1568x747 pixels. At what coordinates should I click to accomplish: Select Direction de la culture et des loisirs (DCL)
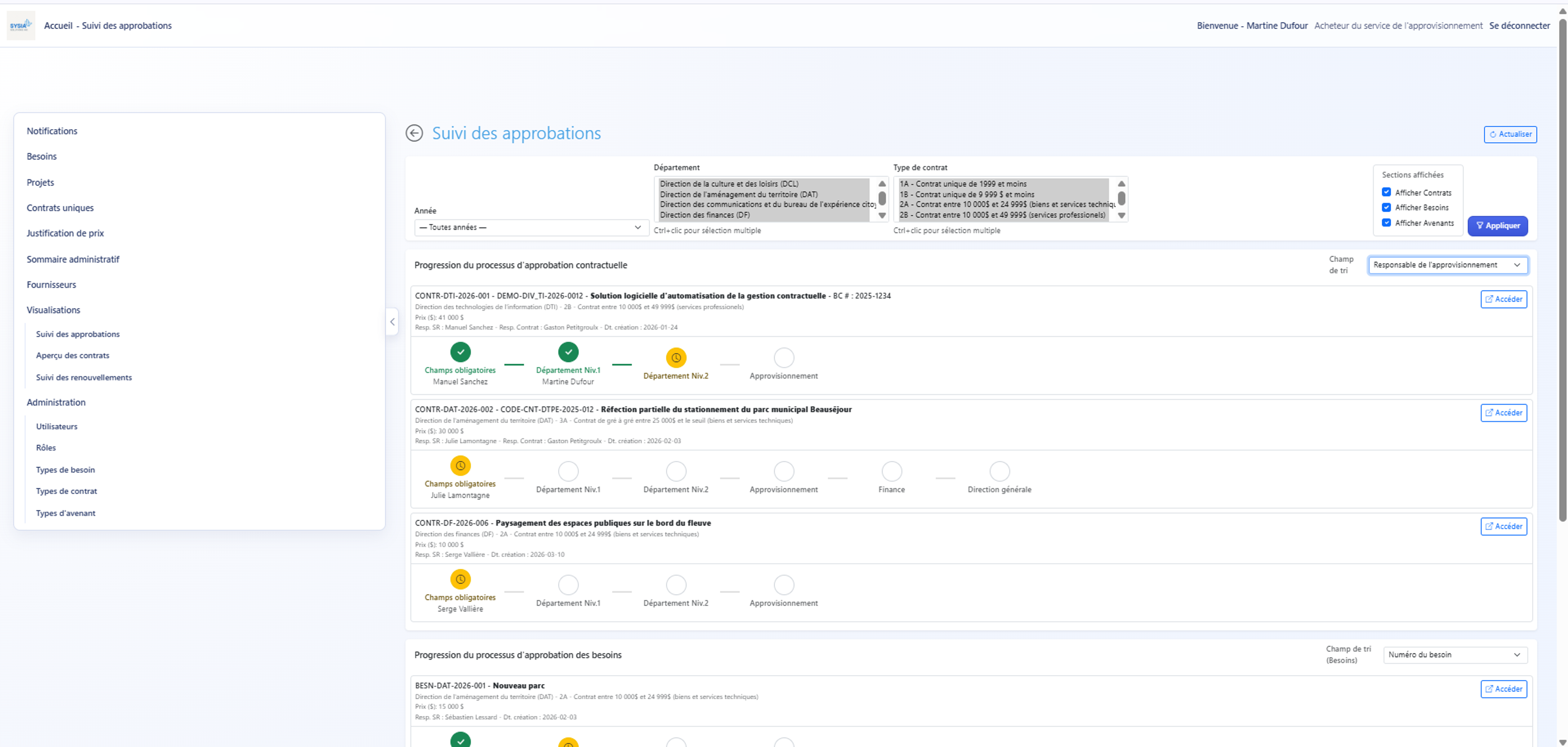click(764, 184)
